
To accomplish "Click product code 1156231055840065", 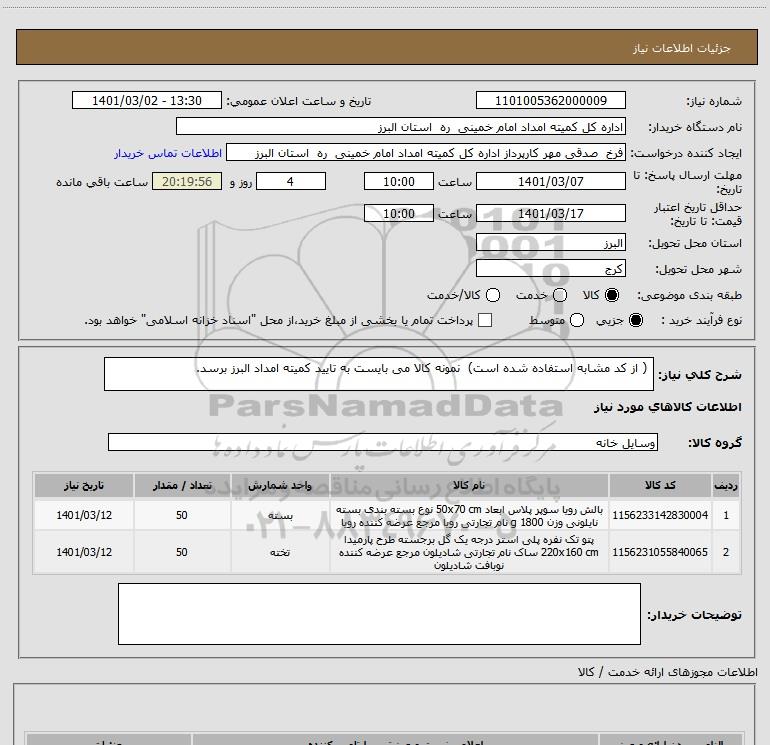I will coord(660,552).
